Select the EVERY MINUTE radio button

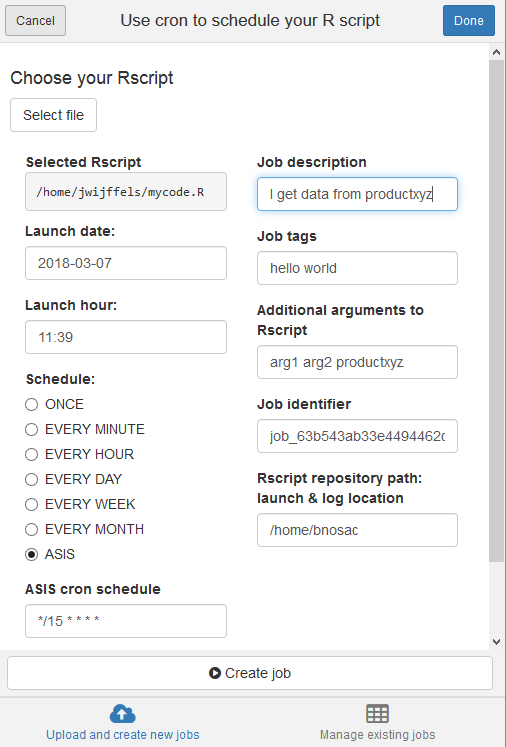click(x=31, y=429)
